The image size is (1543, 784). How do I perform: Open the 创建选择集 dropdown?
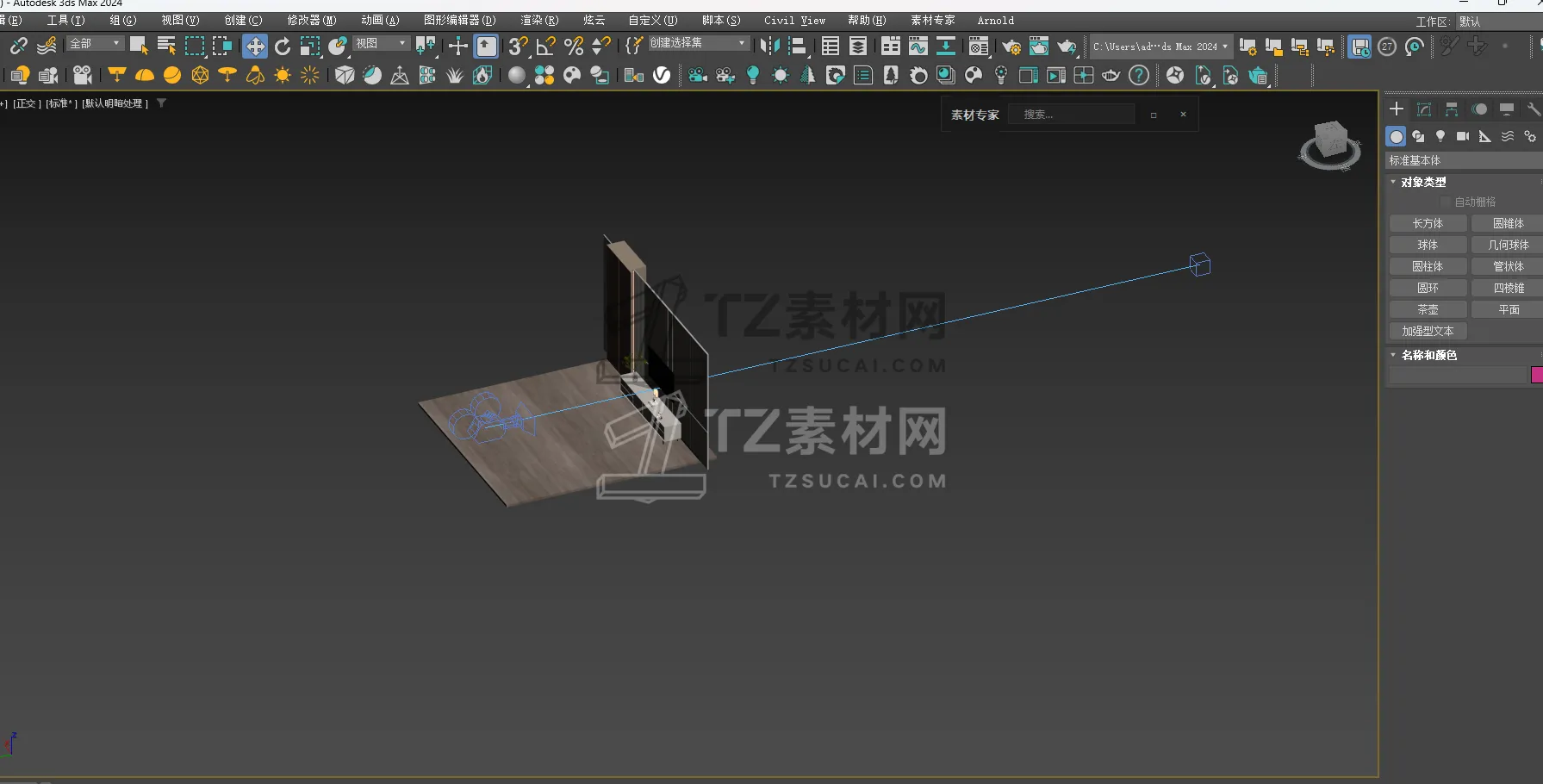click(x=698, y=43)
